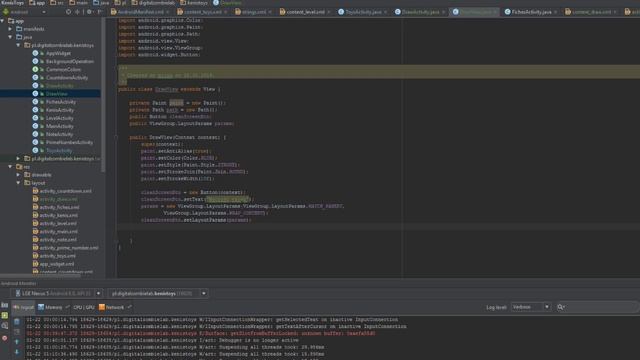640x360 pixels.
Task: Open BackgroundOperation class in project tree
Action: pos(69,61)
